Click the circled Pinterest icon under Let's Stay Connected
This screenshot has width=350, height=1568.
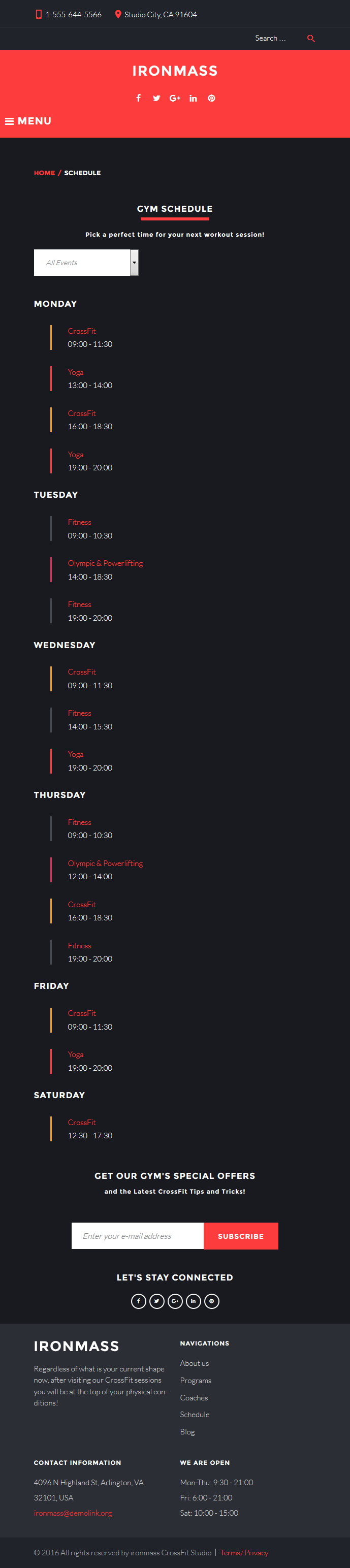211,1301
